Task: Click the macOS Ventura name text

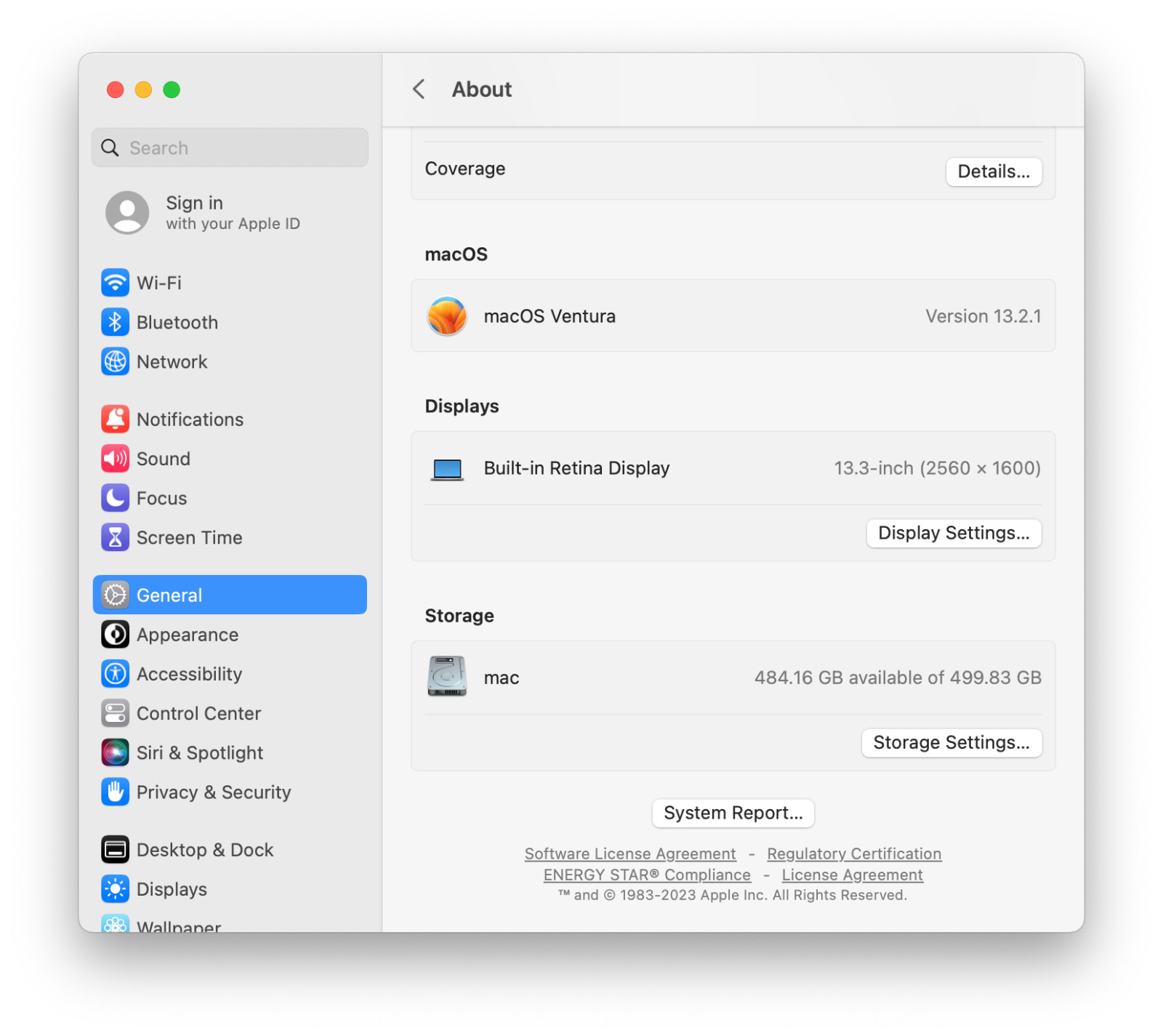Action: click(x=550, y=316)
